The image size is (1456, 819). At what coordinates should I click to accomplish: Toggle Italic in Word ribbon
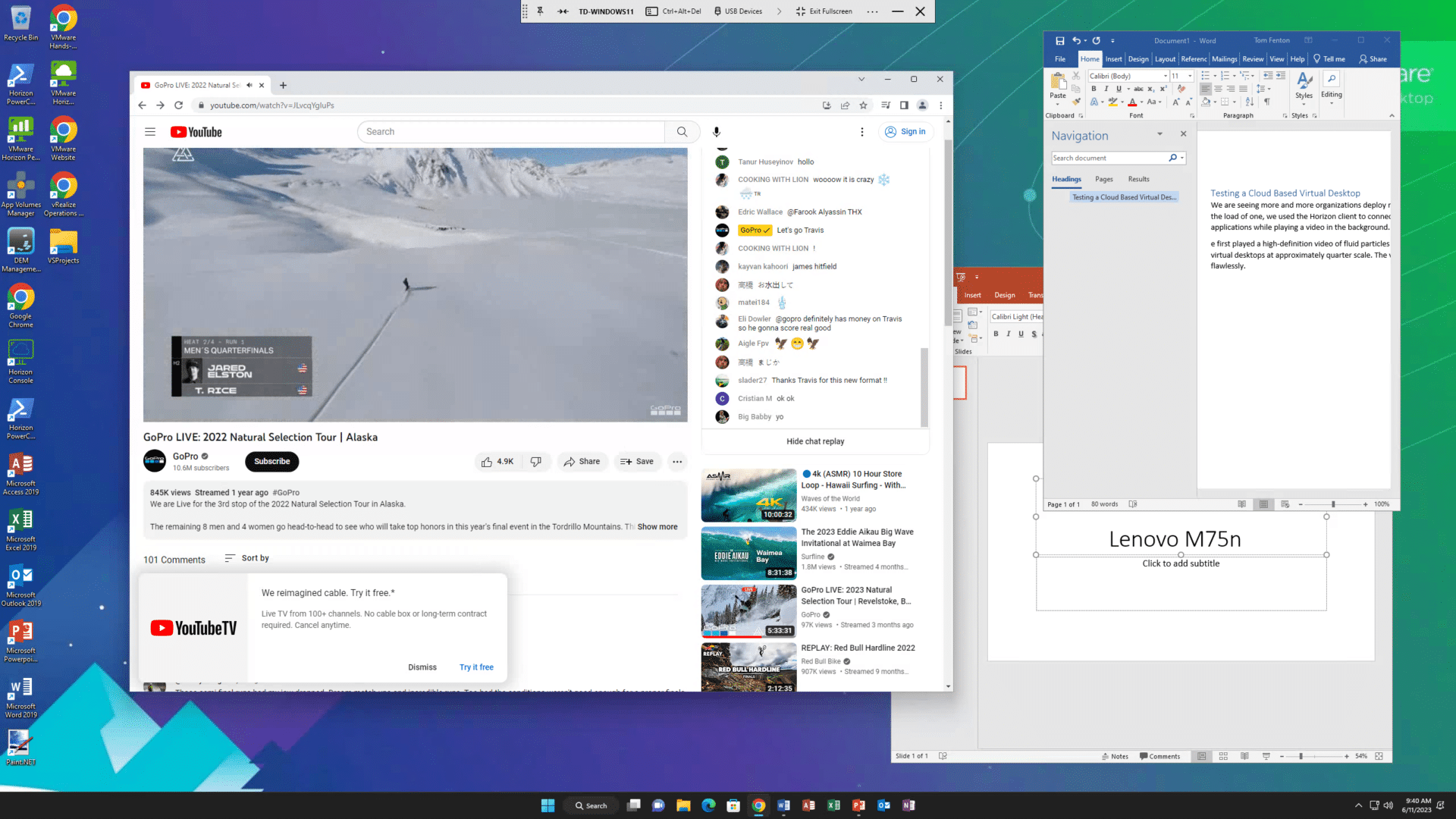[1106, 89]
